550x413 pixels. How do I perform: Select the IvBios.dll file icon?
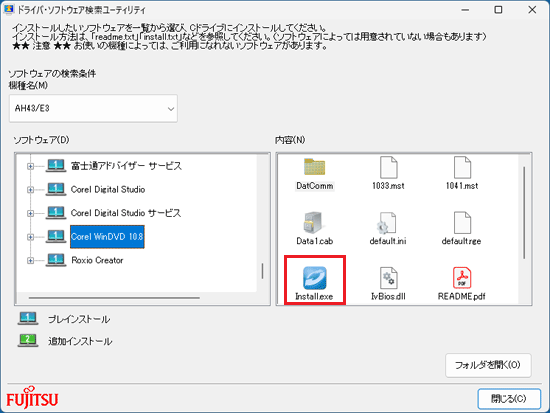[388, 278]
